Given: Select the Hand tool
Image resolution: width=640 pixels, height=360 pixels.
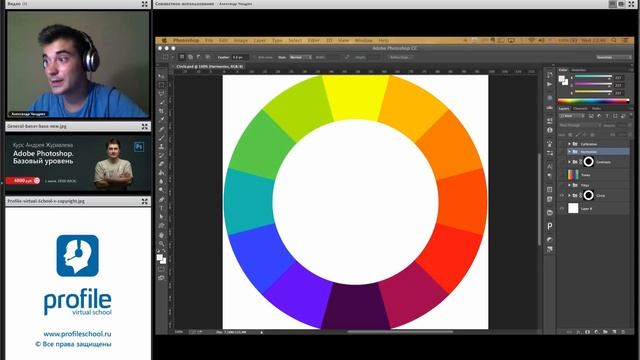Looking at the screenshot, I should coord(162,235).
